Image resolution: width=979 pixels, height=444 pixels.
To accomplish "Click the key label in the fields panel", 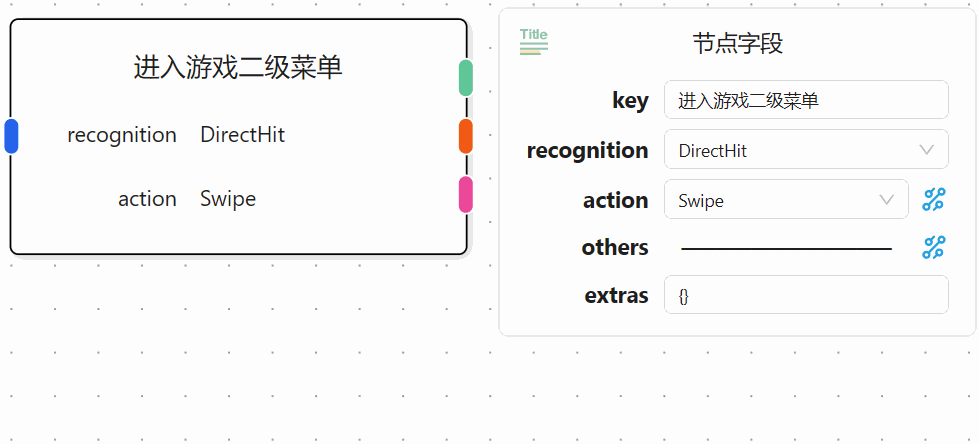I will 630,101.
